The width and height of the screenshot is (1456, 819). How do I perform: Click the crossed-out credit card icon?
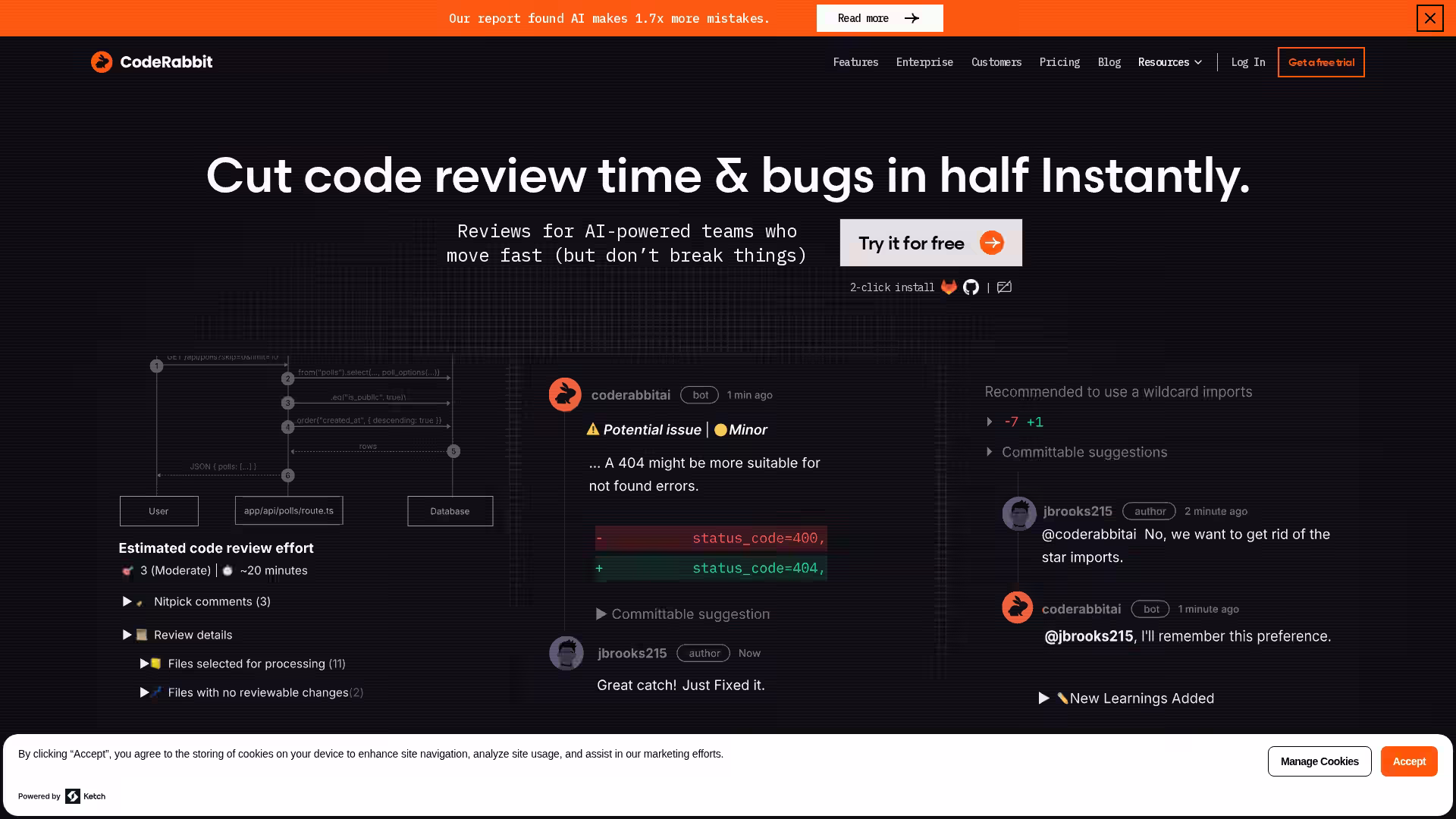click(1004, 287)
